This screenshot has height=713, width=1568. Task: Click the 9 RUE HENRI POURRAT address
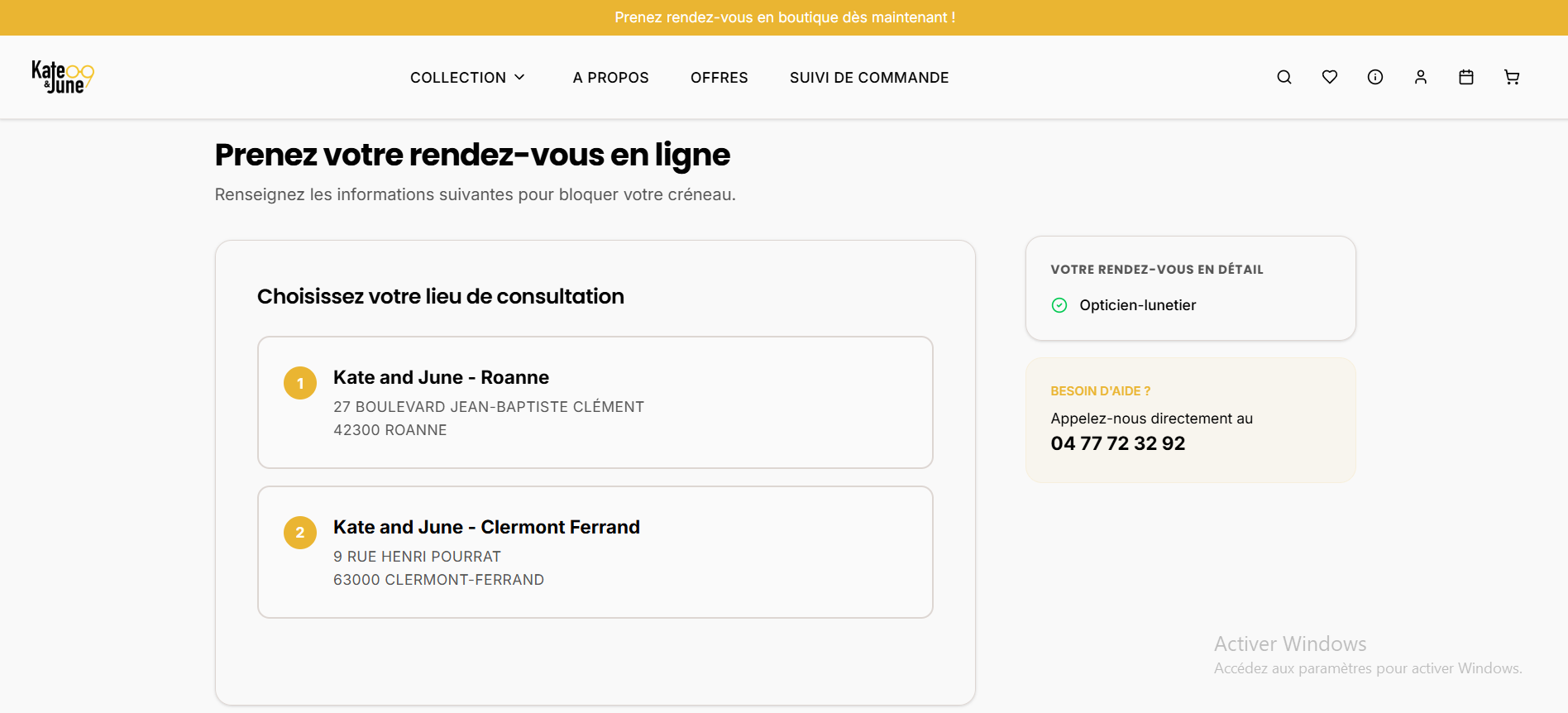pos(417,557)
